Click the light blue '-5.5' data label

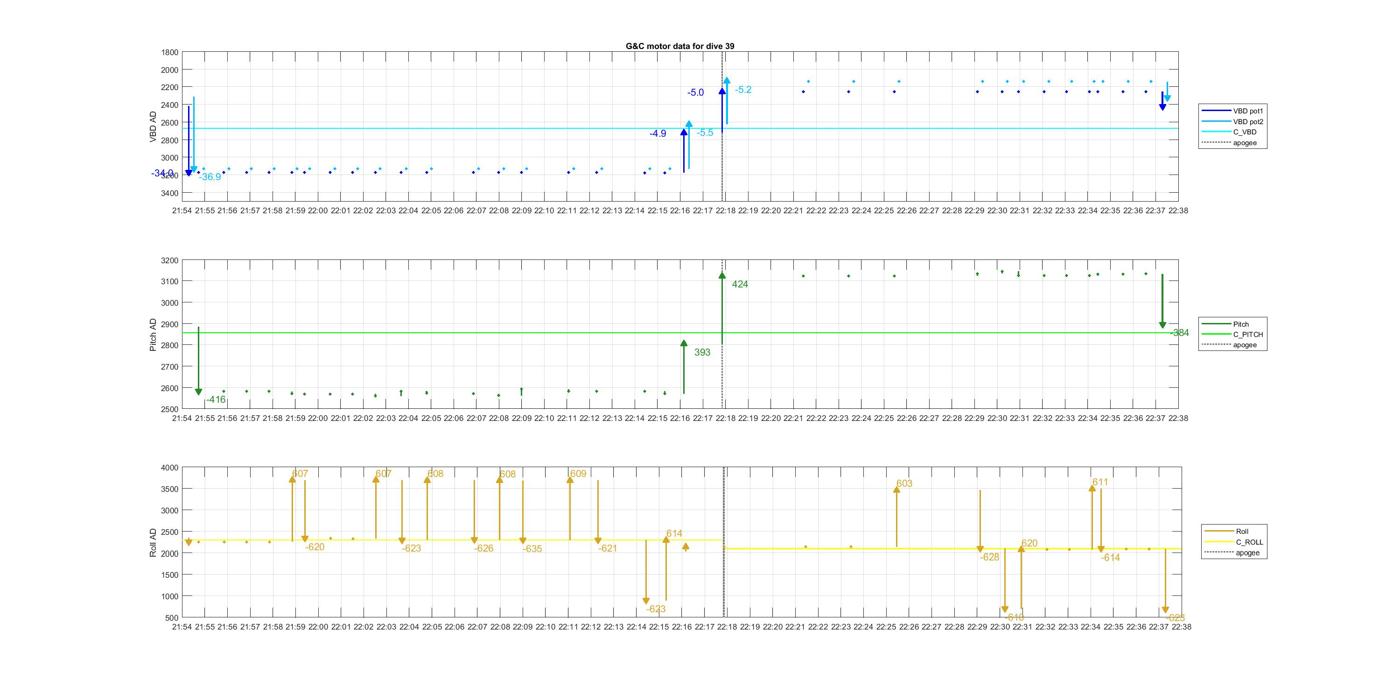pyautogui.click(x=705, y=132)
